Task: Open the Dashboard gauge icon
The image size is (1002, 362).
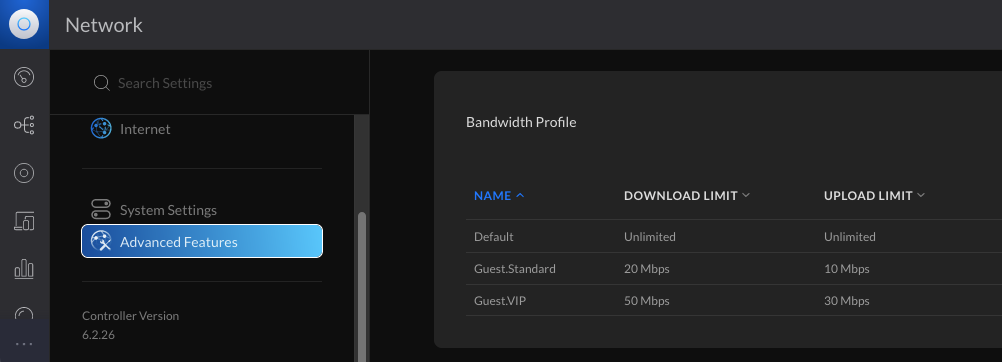Action: pos(24,77)
